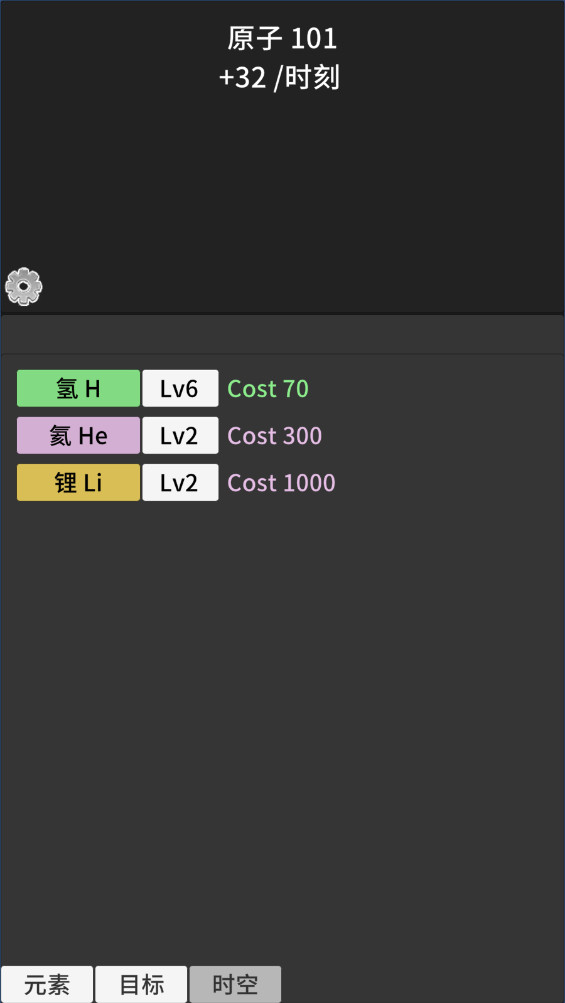Select the greyed 时空 tab
This screenshot has height=1003, width=565.
click(x=235, y=984)
